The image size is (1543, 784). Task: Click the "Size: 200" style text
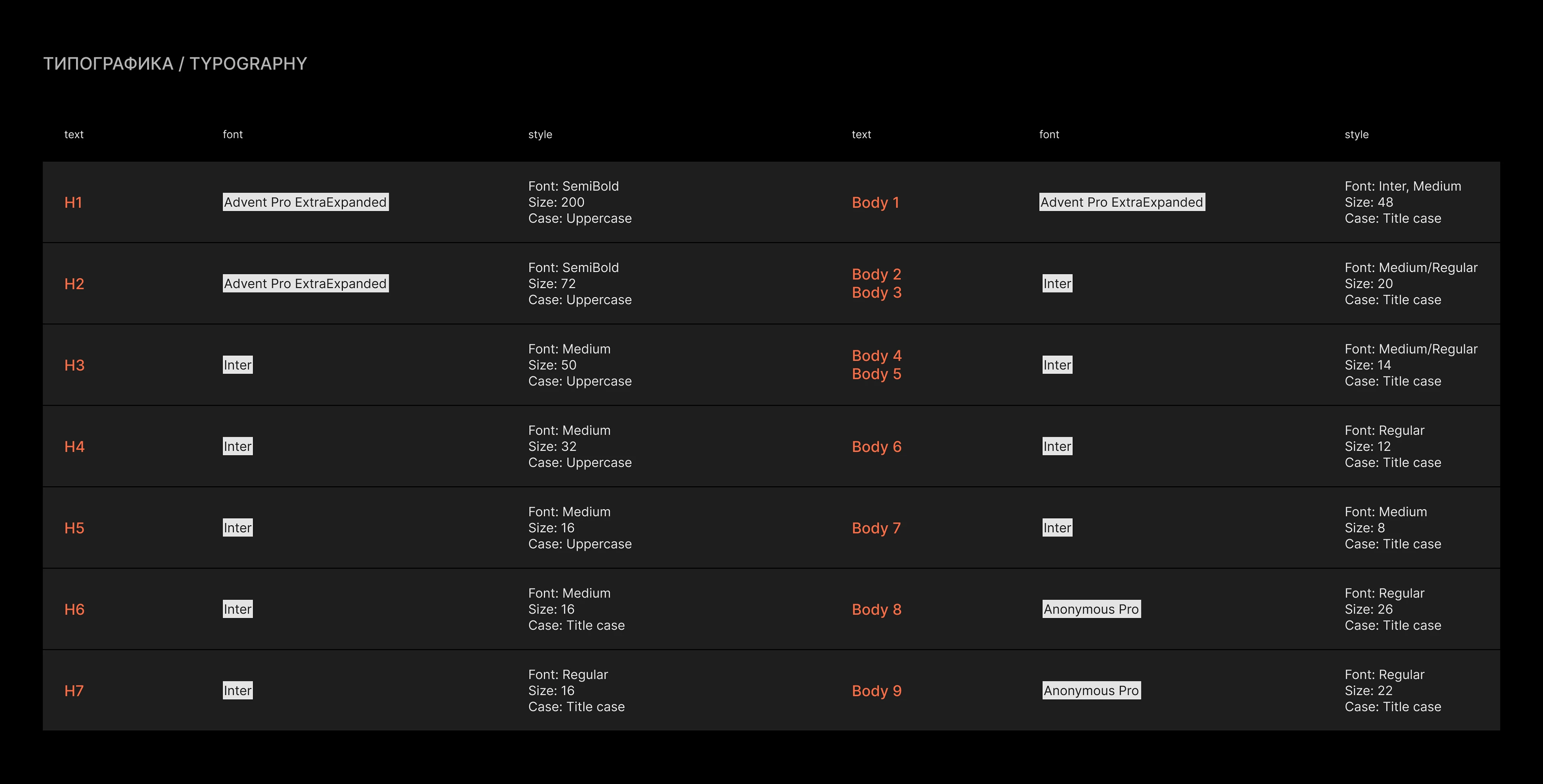556,202
